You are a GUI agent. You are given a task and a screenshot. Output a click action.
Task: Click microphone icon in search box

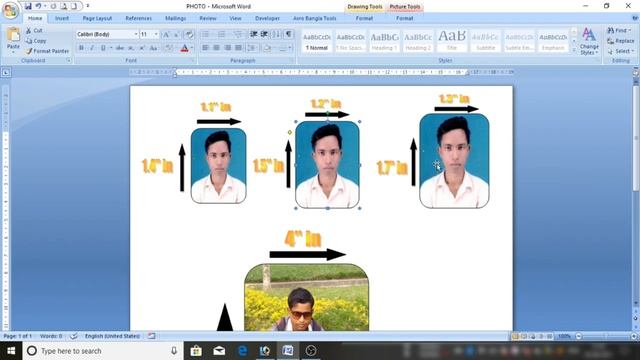pos(174,351)
